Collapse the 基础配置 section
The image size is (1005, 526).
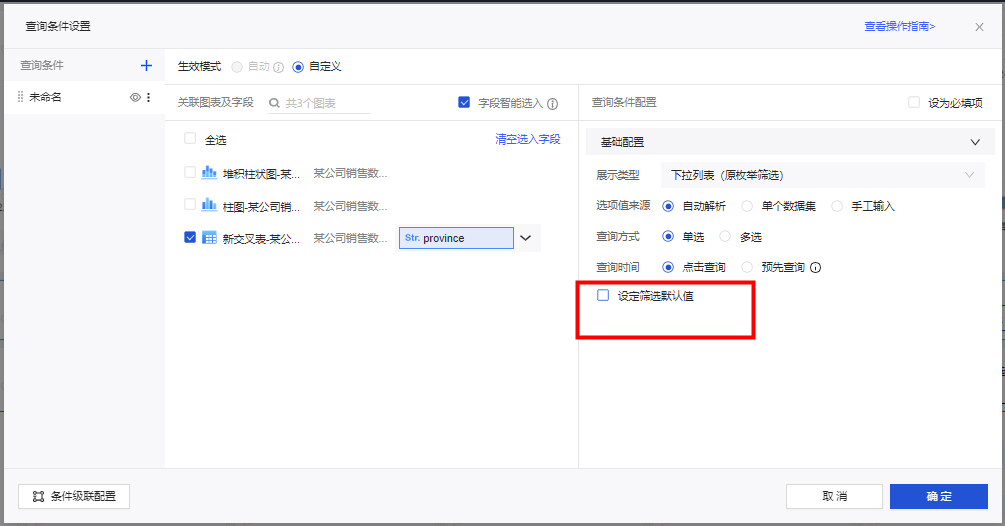pyautogui.click(x=975, y=142)
